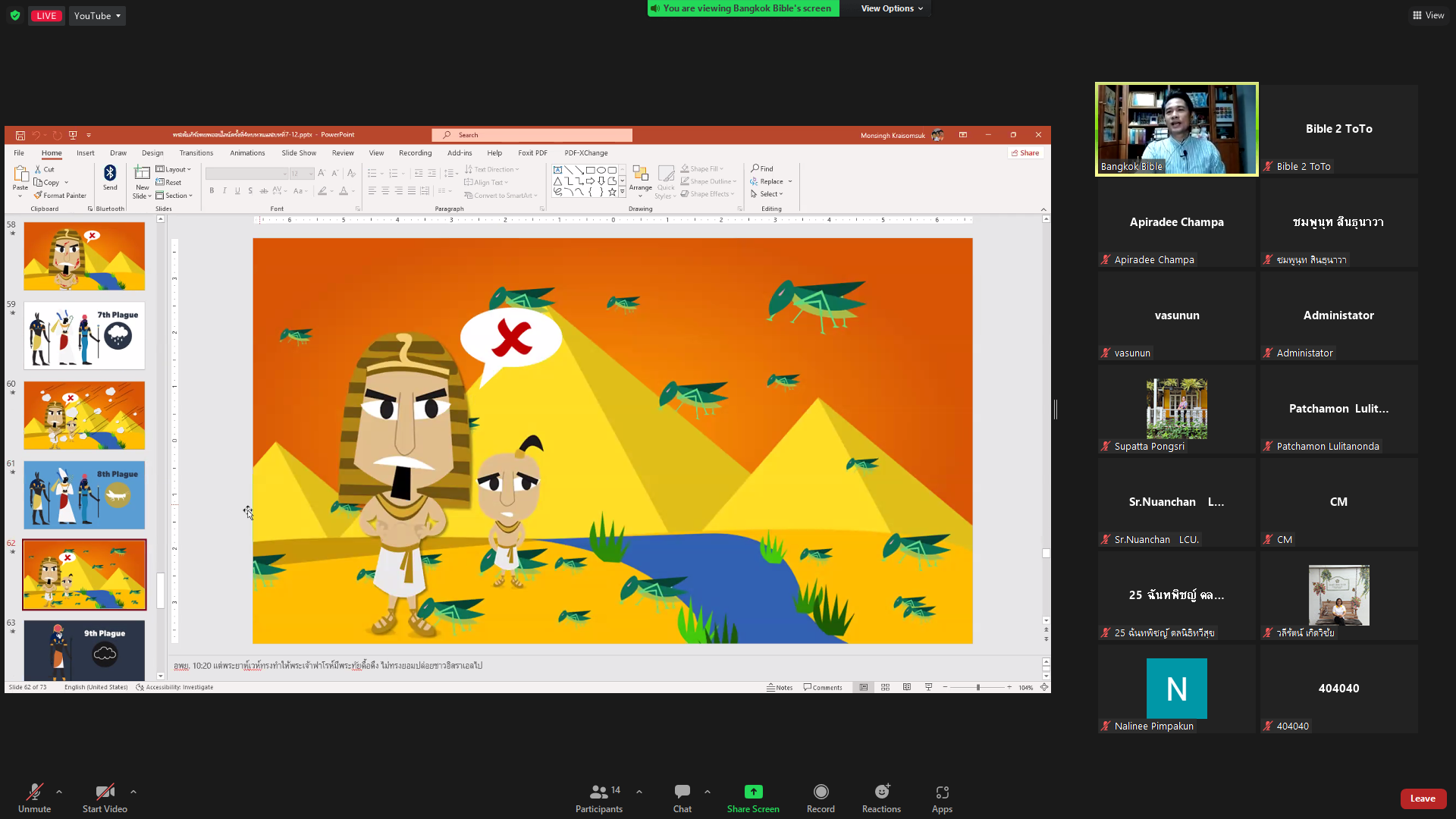Select the text box shape tool
The width and height of the screenshot is (1456, 819).
557,170
